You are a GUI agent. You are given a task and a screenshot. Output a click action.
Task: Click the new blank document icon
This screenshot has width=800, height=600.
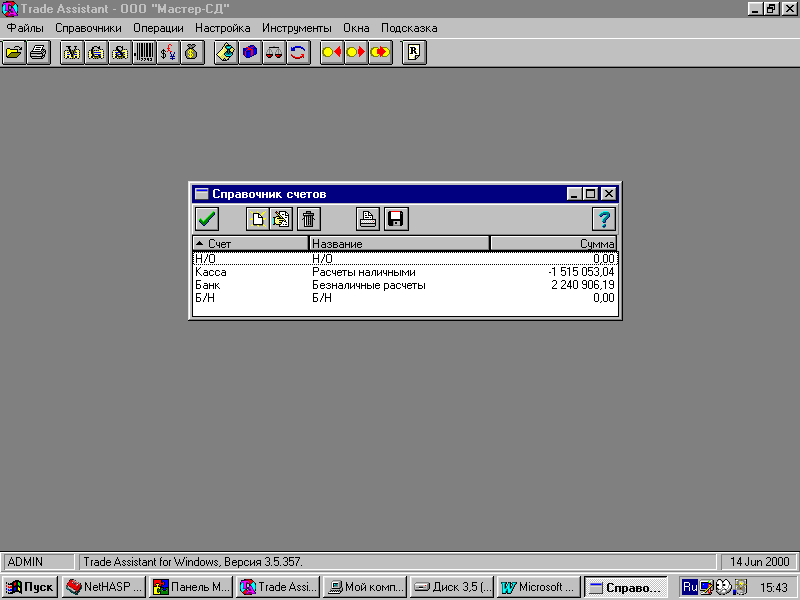click(257, 219)
